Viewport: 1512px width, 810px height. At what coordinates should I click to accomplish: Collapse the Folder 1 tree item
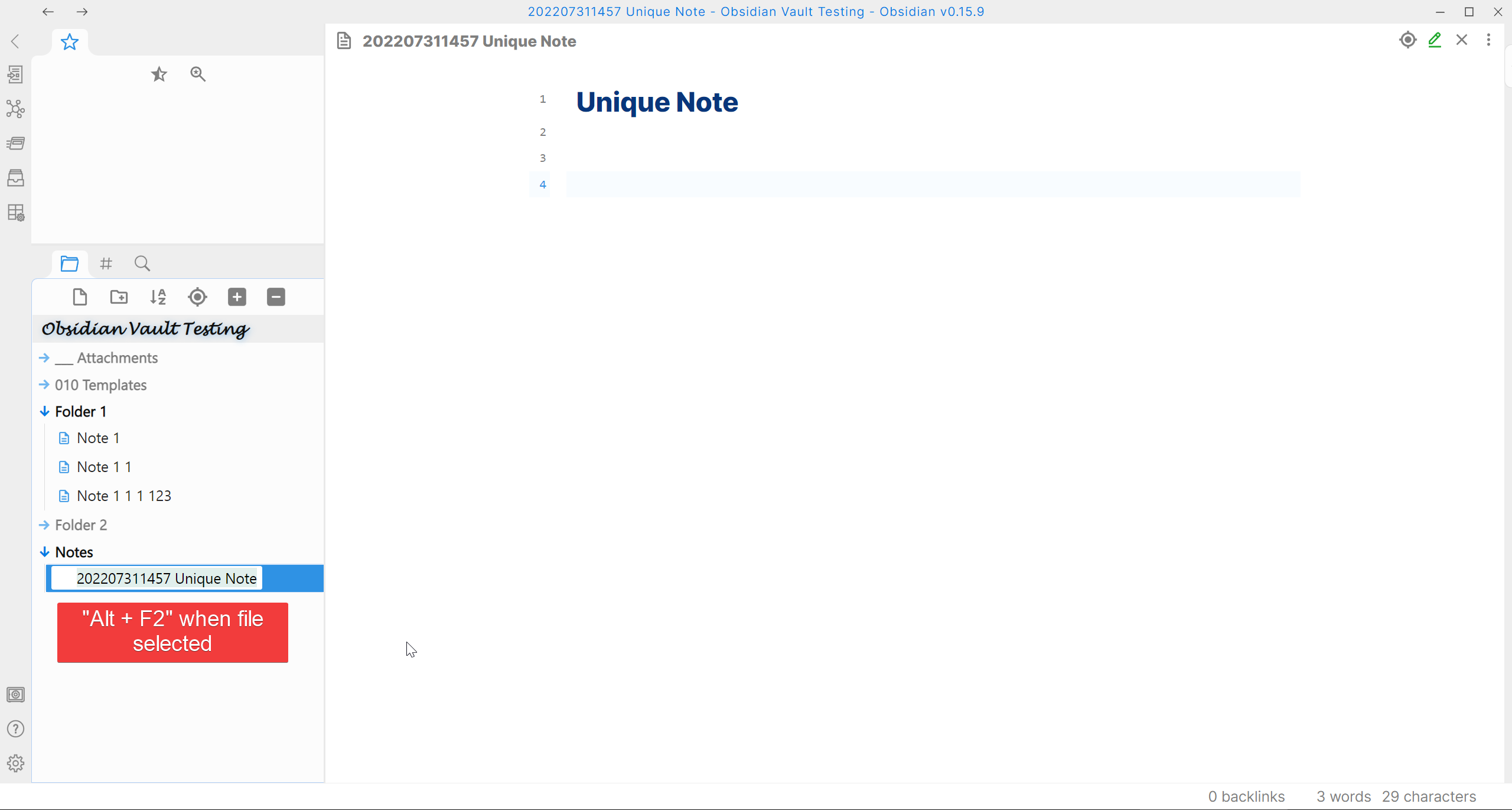[x=80, y=412]
